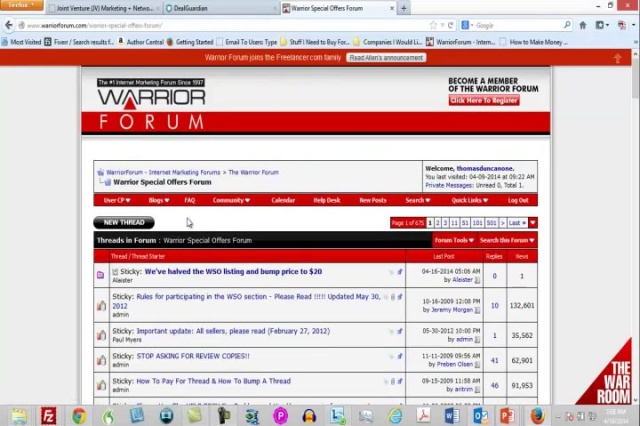Open The Warrior Forum breadcrumb link
The width and height of the screenshot is (640, 426).
(x=253, y=172)
